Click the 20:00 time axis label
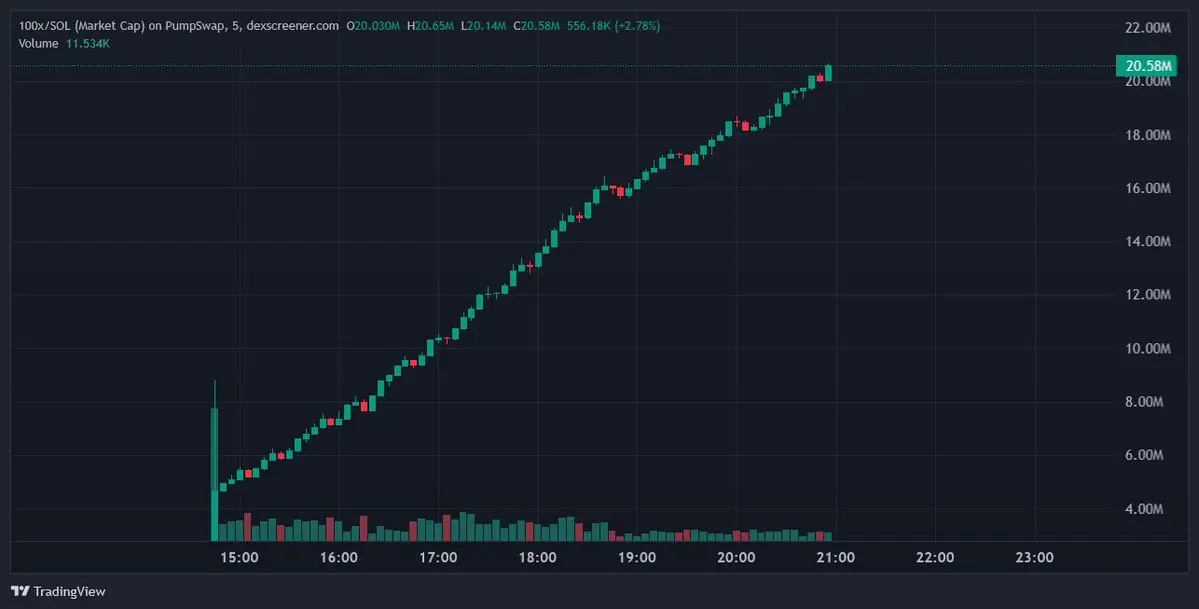 click(736, 558)
